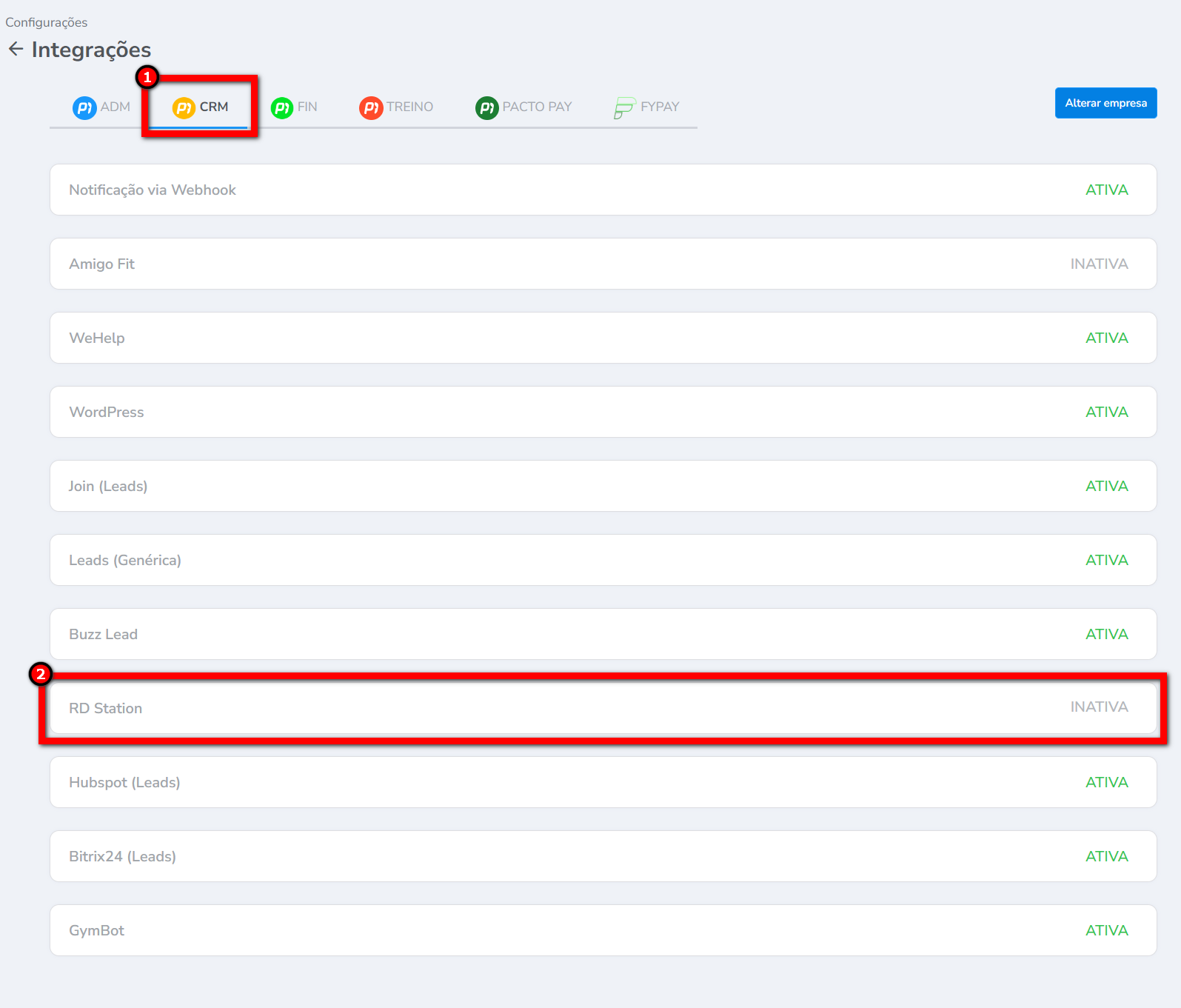Click the red TREINO module icon
The height and width of the screenshot is (1008, 1181).
coord(371,107)
